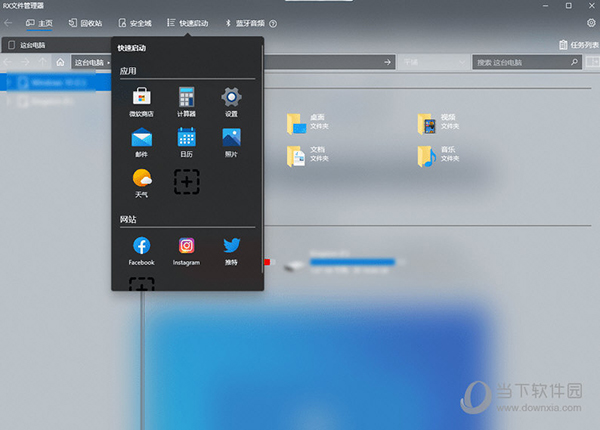Toggle the 快速启动 quick launch menu
Viewport: 600px width, 430px height.
[x=188, y=23]
